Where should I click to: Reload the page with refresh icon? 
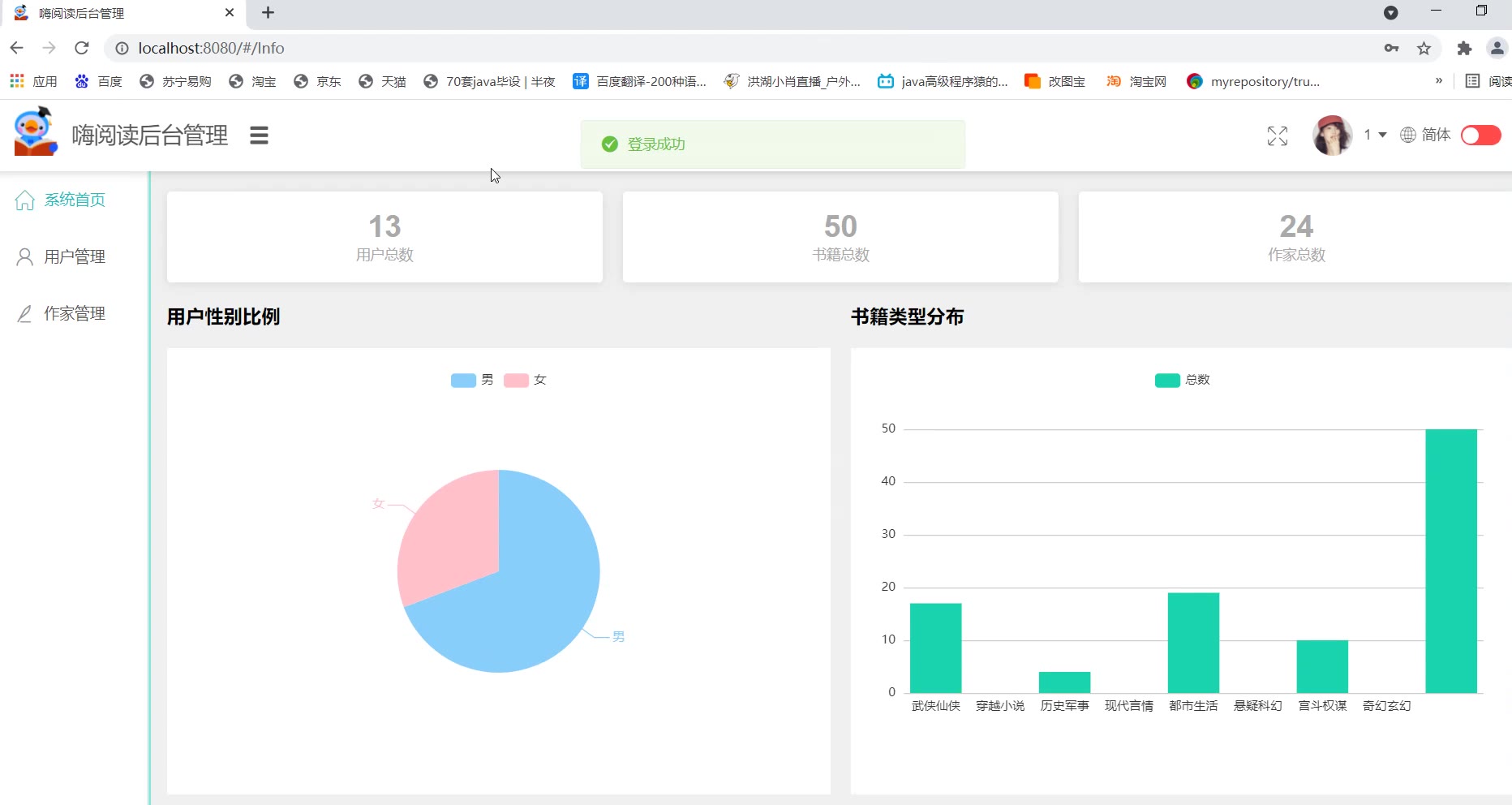click(x=82, y=49)
